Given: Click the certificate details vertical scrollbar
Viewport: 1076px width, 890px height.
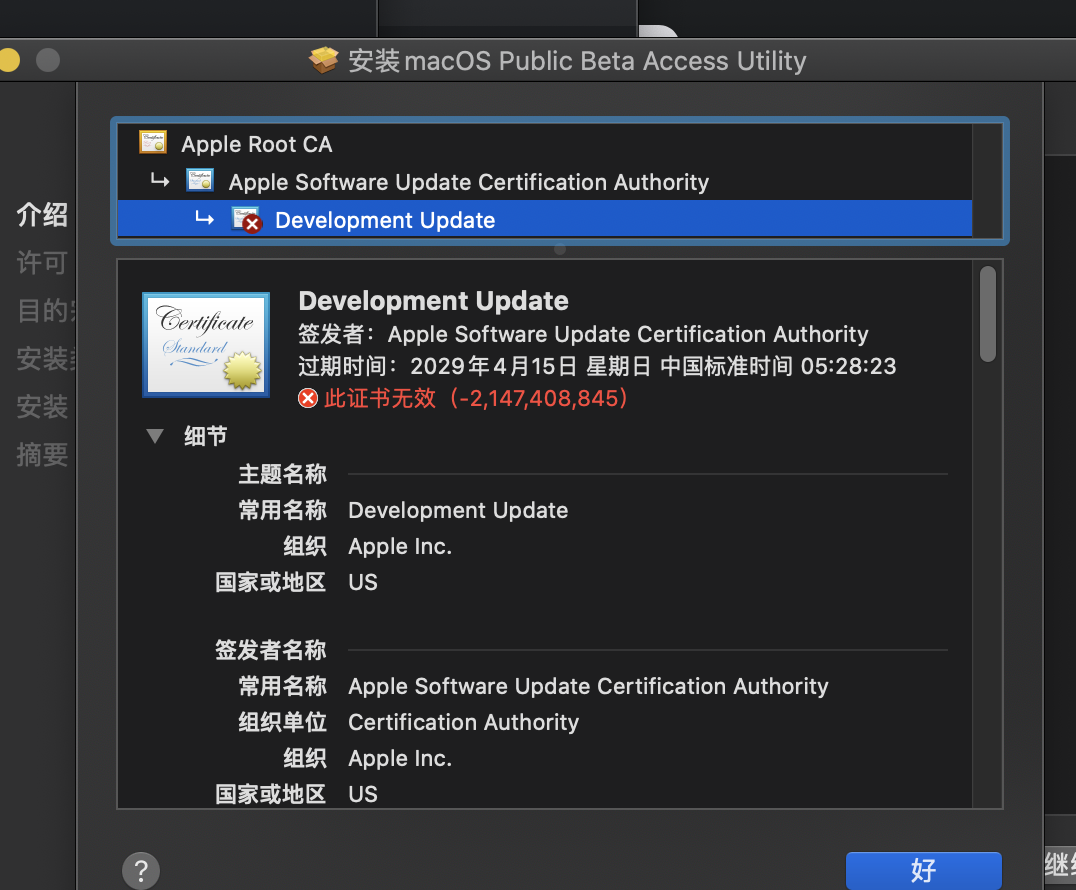Looking at the screenshot, I should point(988,314).
